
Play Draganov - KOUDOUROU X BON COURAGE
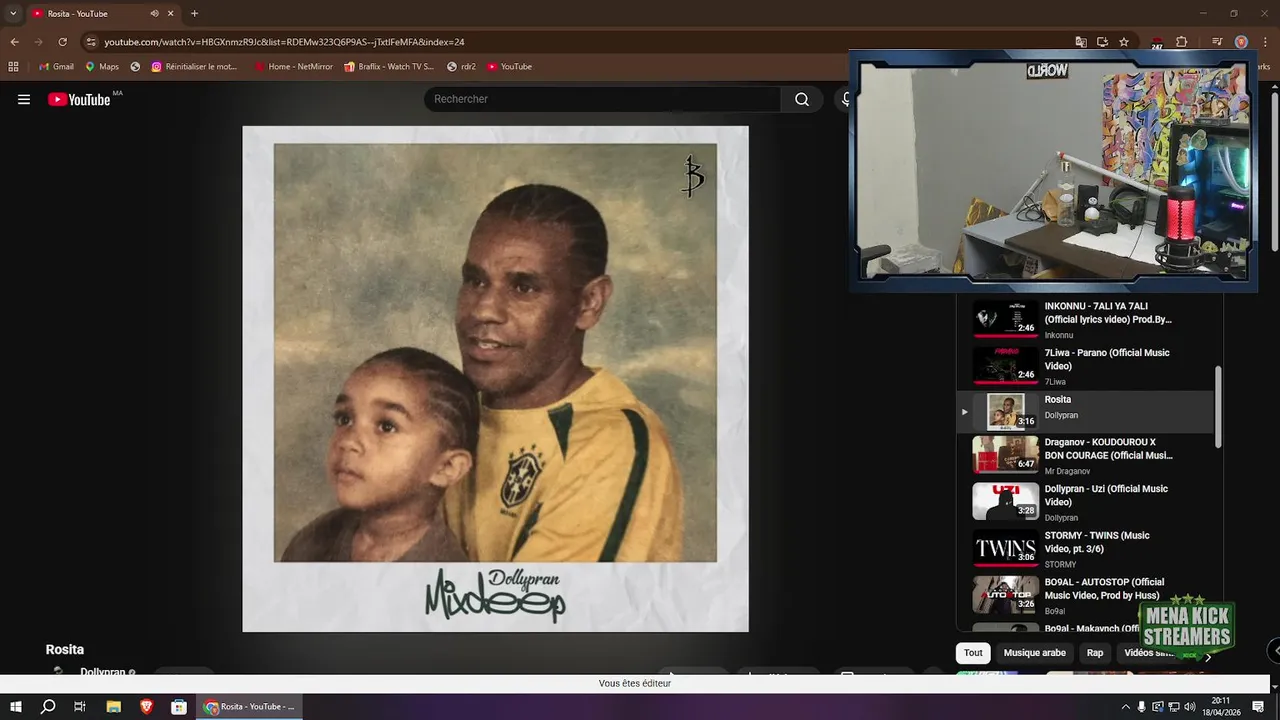[1085, 455]
